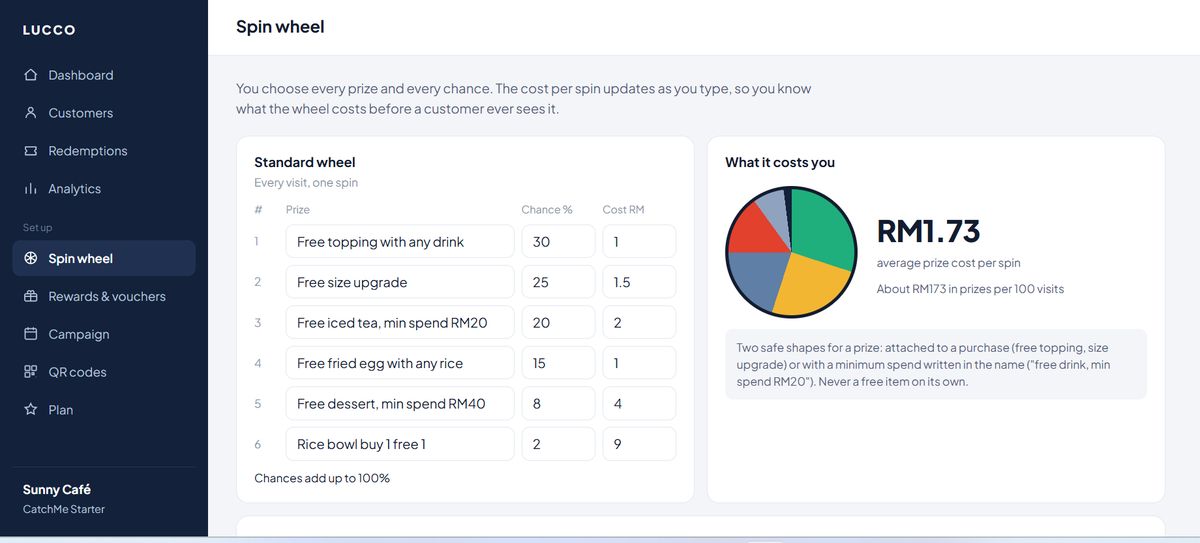This screenshot has width=1200, height=543.
Task: Click the Customers person icon
Action: (x=30, y=113)
